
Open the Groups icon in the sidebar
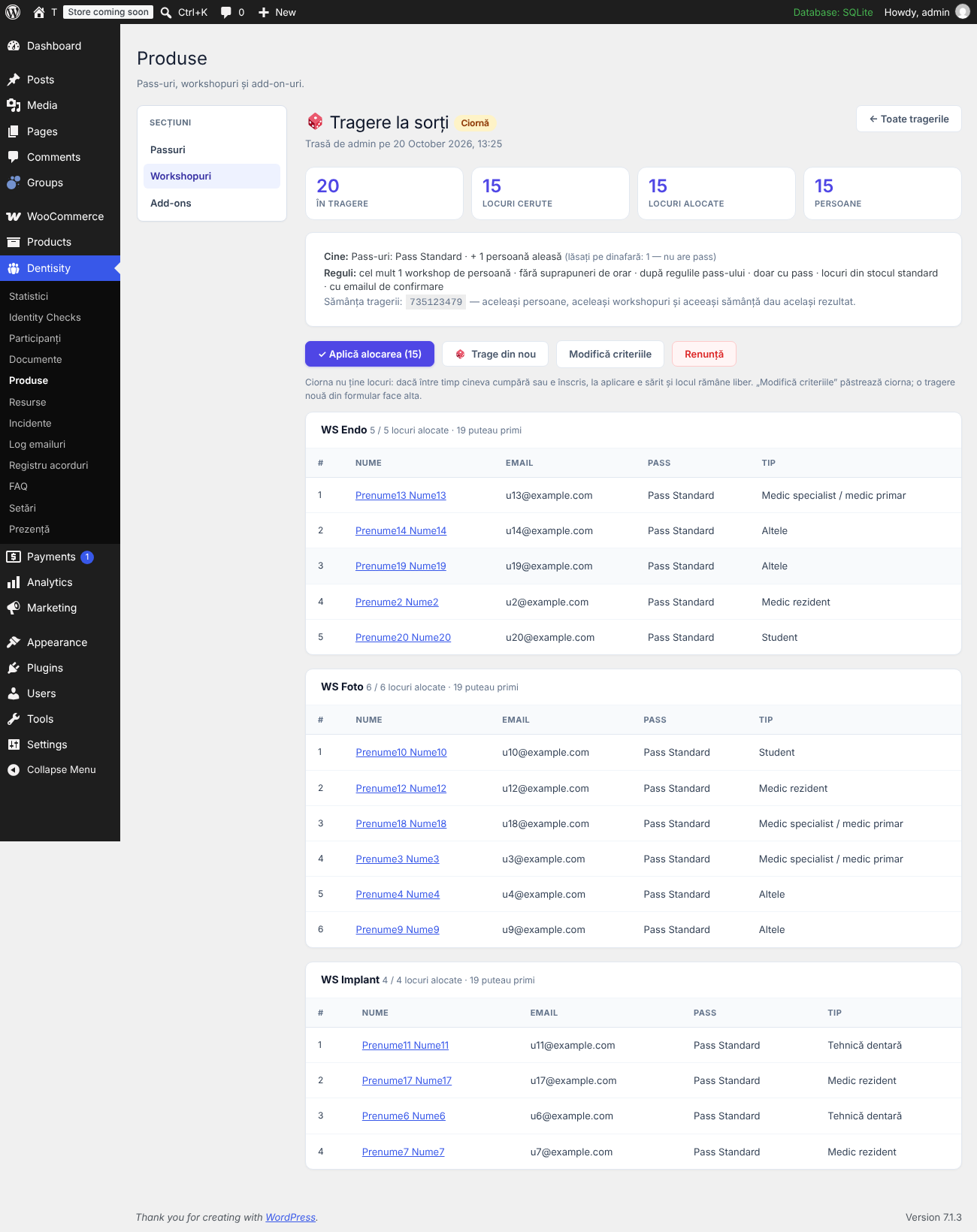(14, 183)
